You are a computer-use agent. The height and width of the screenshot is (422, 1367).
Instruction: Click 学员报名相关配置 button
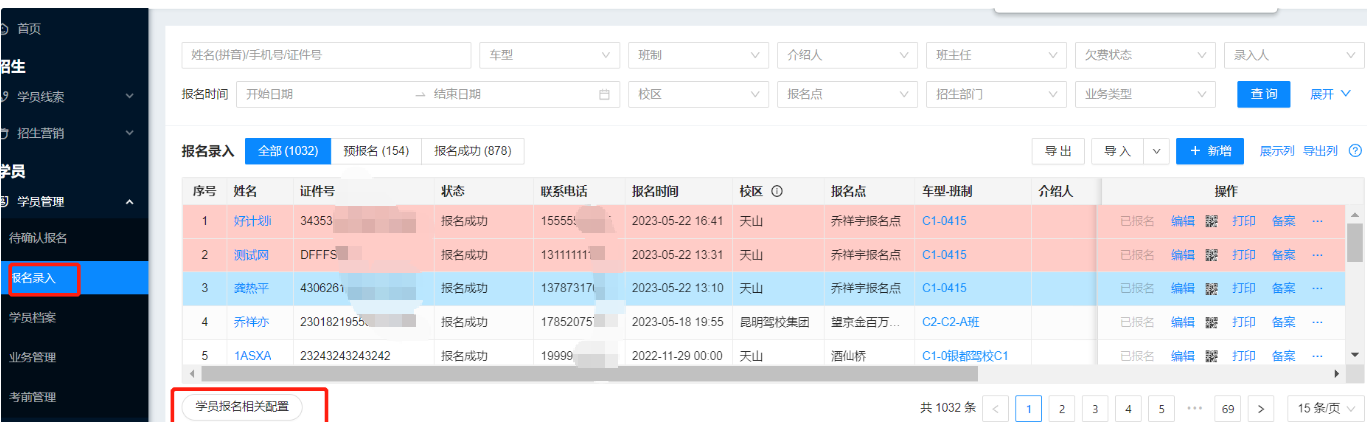tap(242, 408)
